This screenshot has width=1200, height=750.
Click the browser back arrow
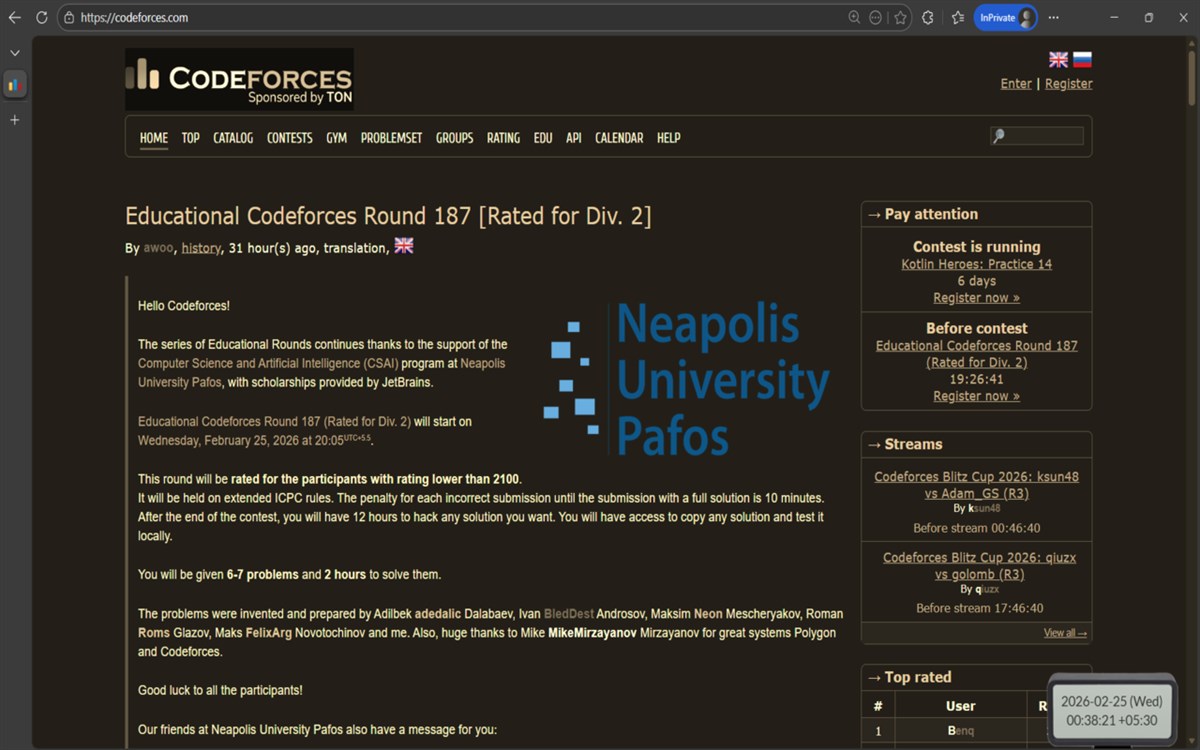coord(14,18)
